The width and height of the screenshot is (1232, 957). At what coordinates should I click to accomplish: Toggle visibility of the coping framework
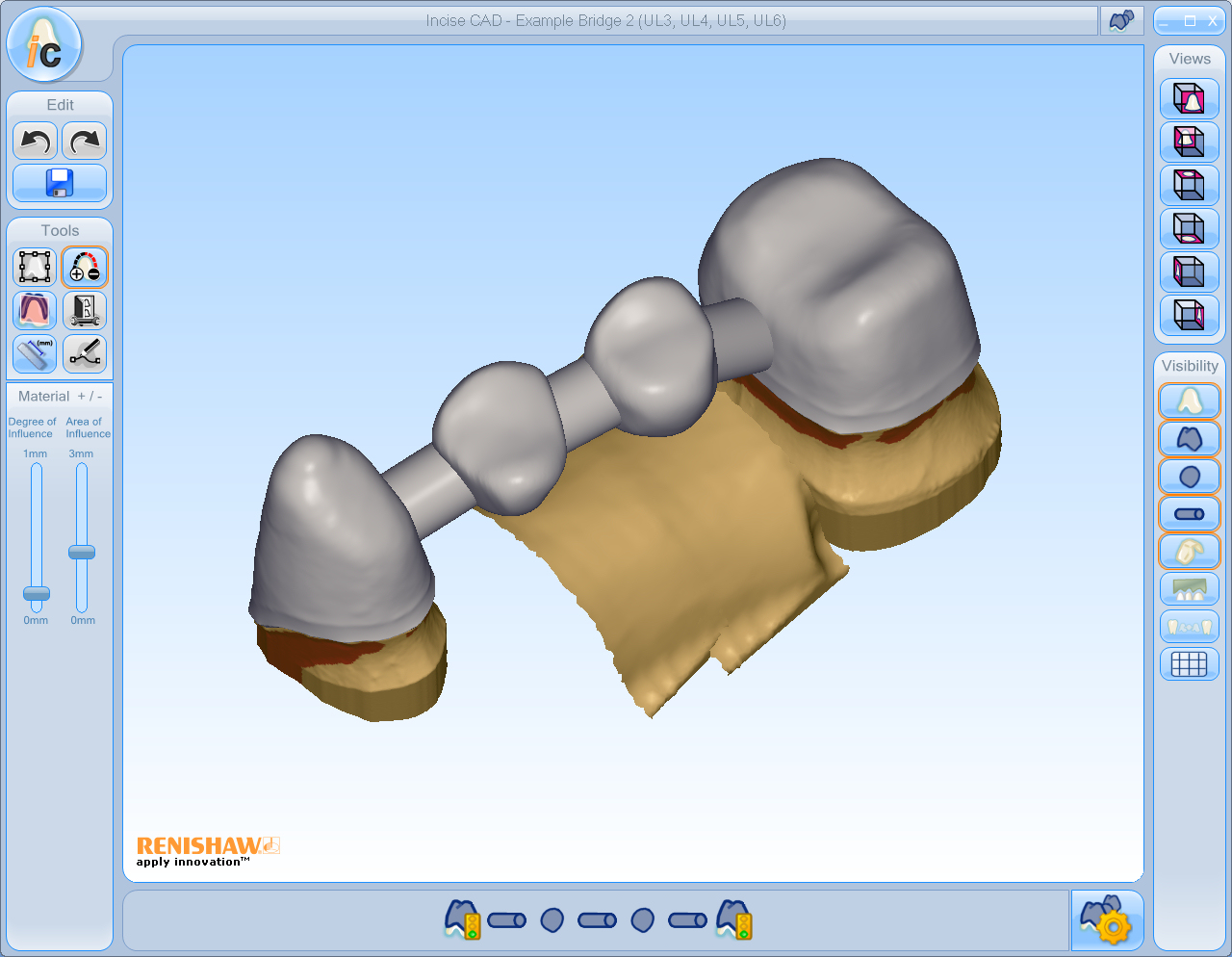coord(1190,439)
